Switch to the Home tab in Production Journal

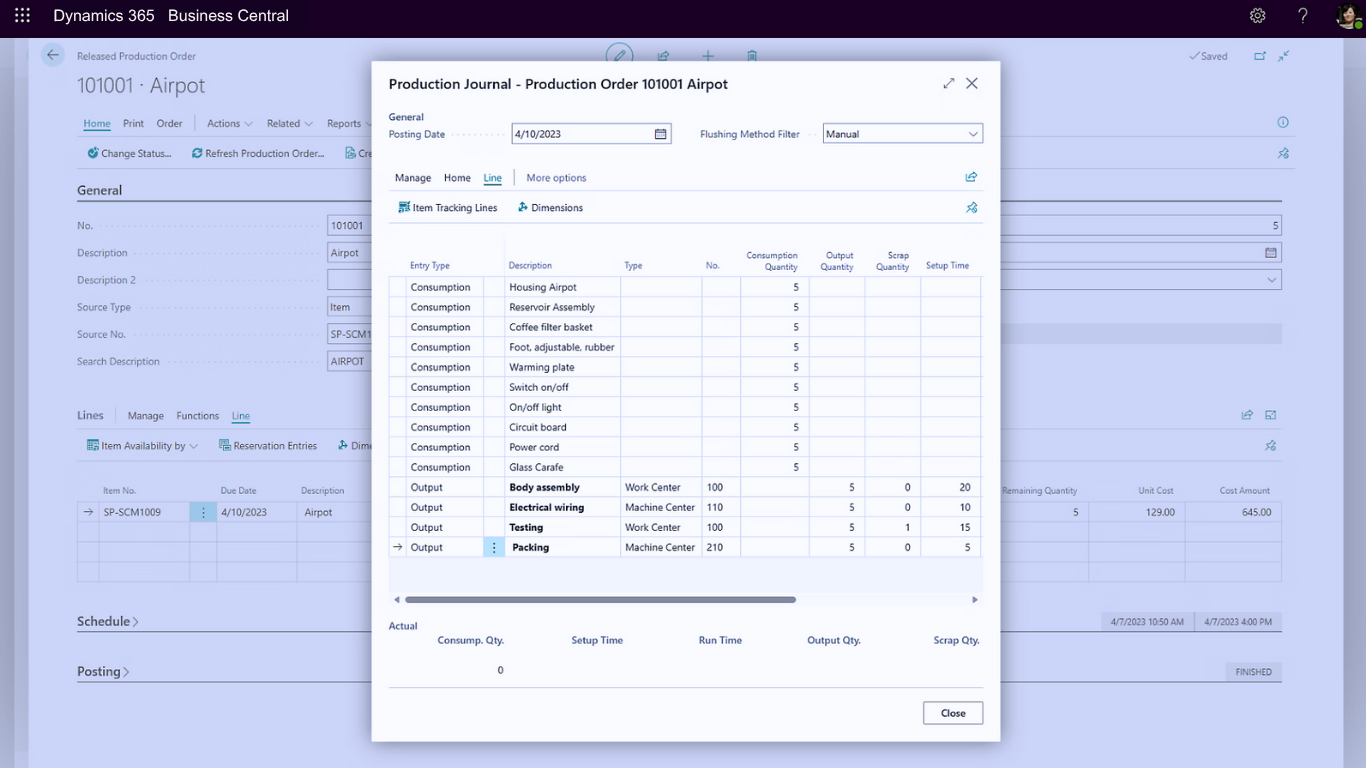click(x=457, y=177)
